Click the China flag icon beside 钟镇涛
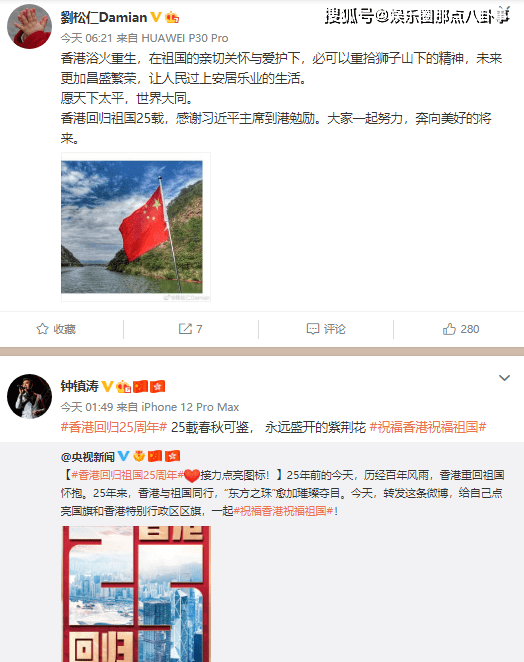The image size is (524, 662). (141, 386)
